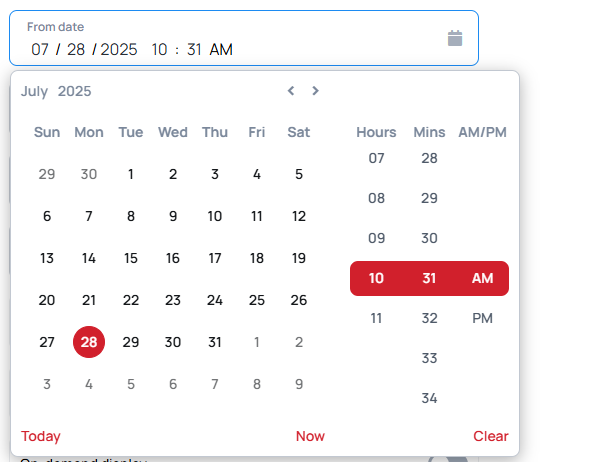Go to previous month with left chevron
Viewport: 599px width, 462px height.
[291, 91]
